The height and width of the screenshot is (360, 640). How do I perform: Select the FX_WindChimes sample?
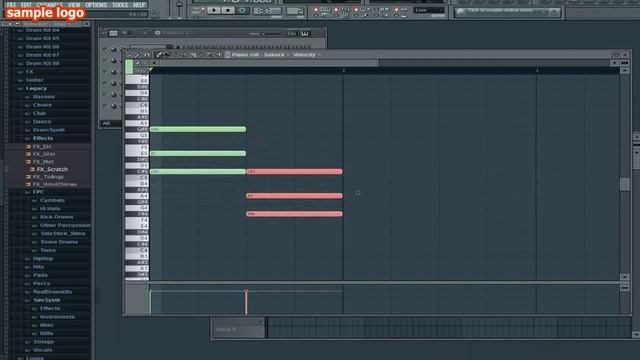coord(54,184)
